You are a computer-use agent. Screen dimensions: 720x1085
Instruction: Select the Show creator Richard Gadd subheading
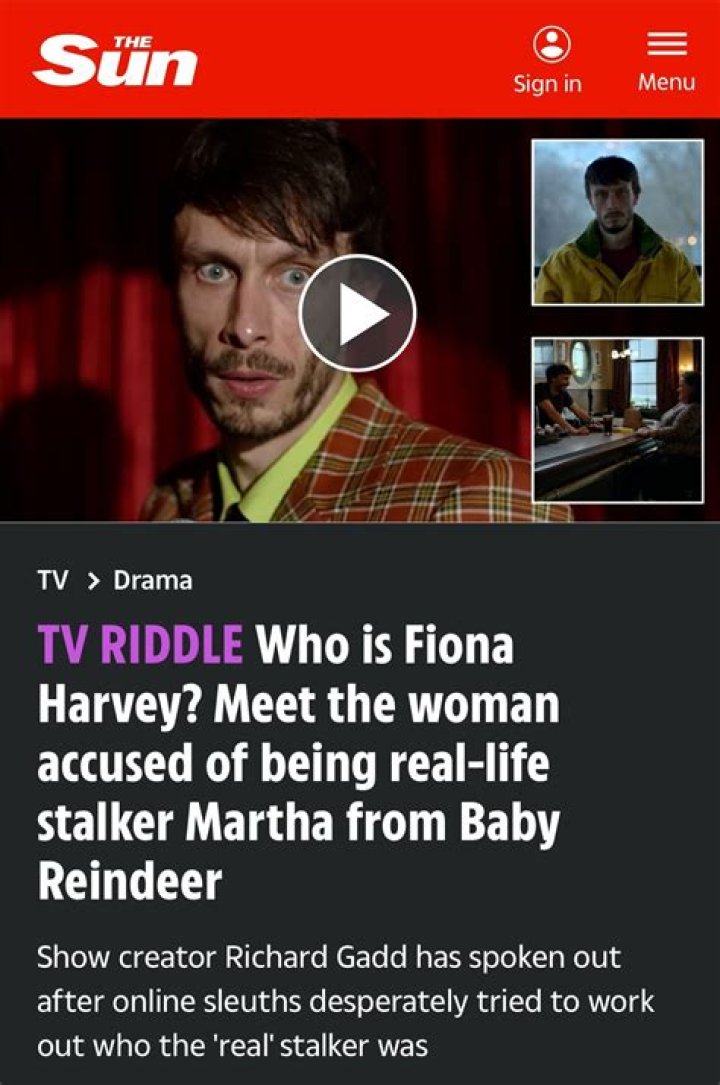pyautogui.click(x=345, y=1001)
